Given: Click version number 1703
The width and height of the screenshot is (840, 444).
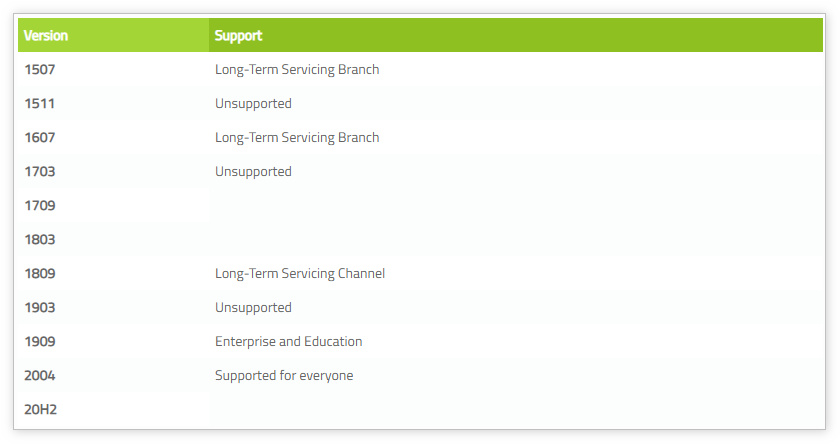Looking at the screenshot, I should (x=40, y=172).
